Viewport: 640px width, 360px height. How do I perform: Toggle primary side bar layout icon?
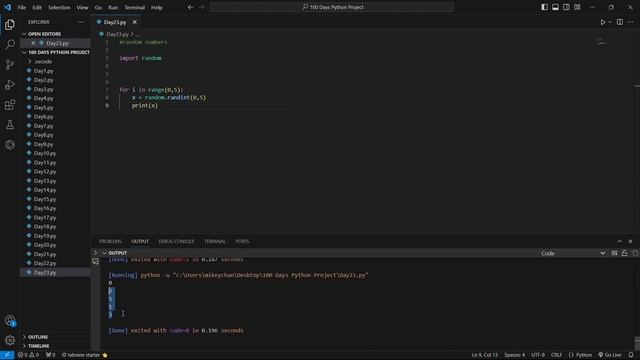click(544, 7)
